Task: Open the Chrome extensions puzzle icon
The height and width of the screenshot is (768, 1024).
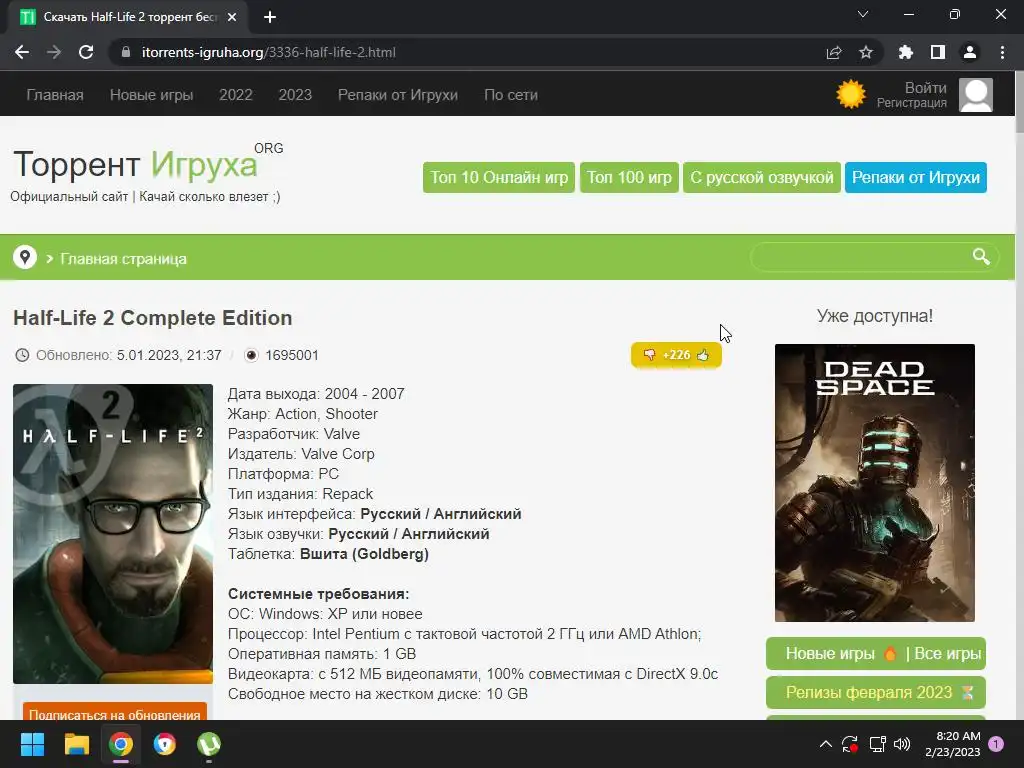Action: pyautogui.click(x=905, y=52)
